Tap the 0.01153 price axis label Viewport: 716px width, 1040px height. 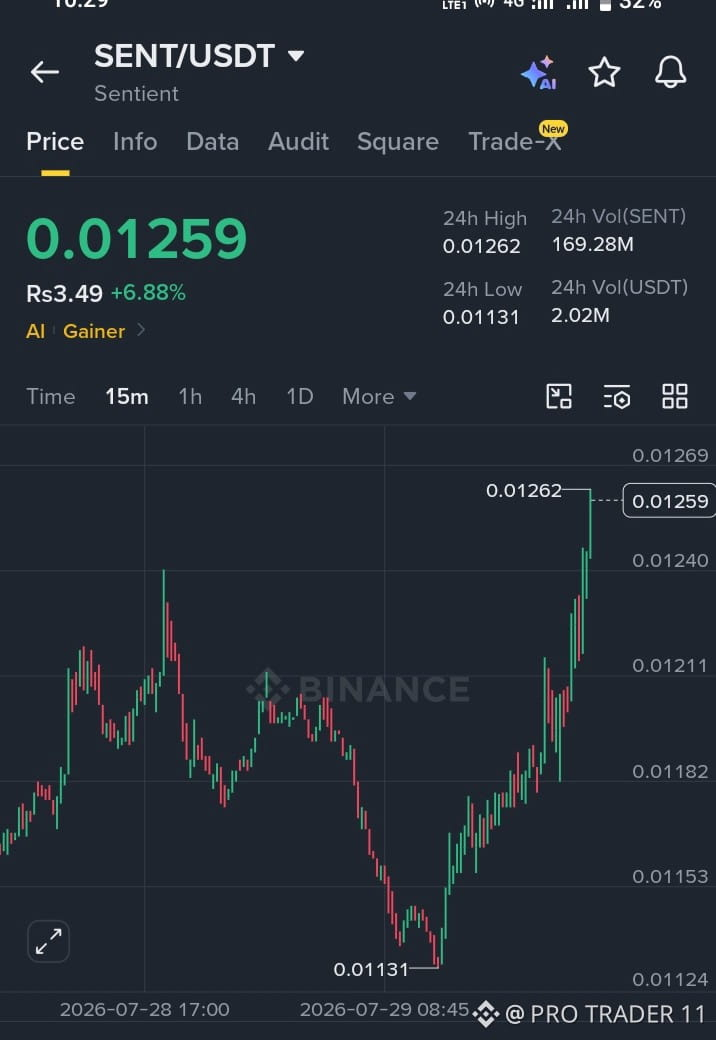(x=670, y=876)
